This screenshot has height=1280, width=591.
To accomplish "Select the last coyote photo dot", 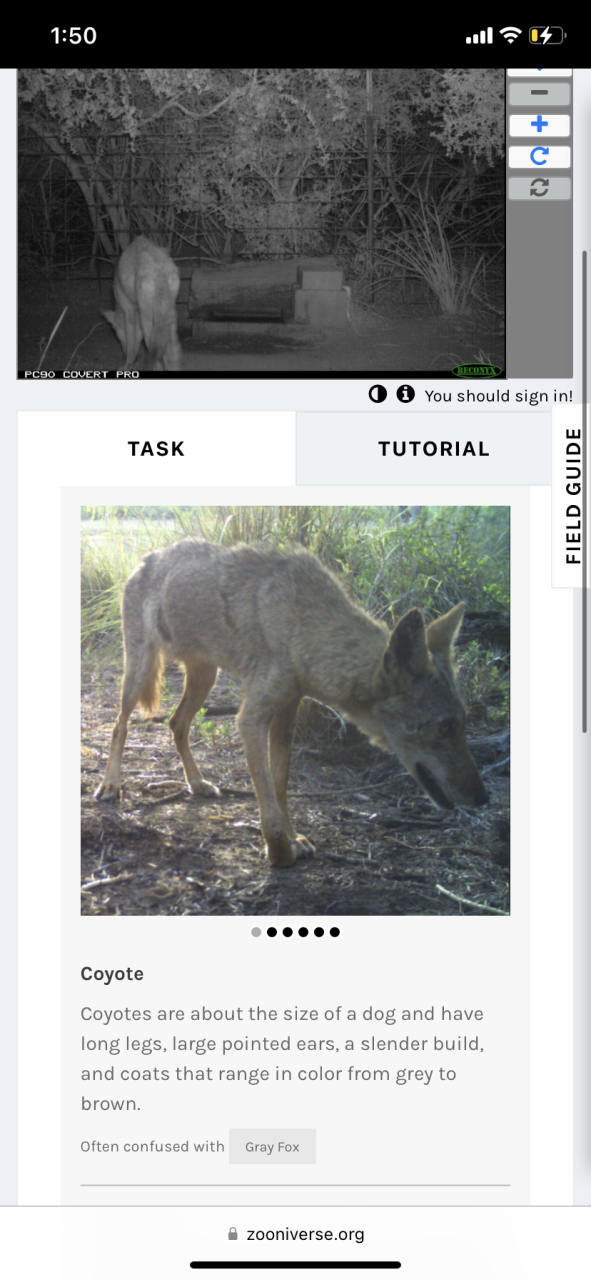I will [x=334, y=932].
